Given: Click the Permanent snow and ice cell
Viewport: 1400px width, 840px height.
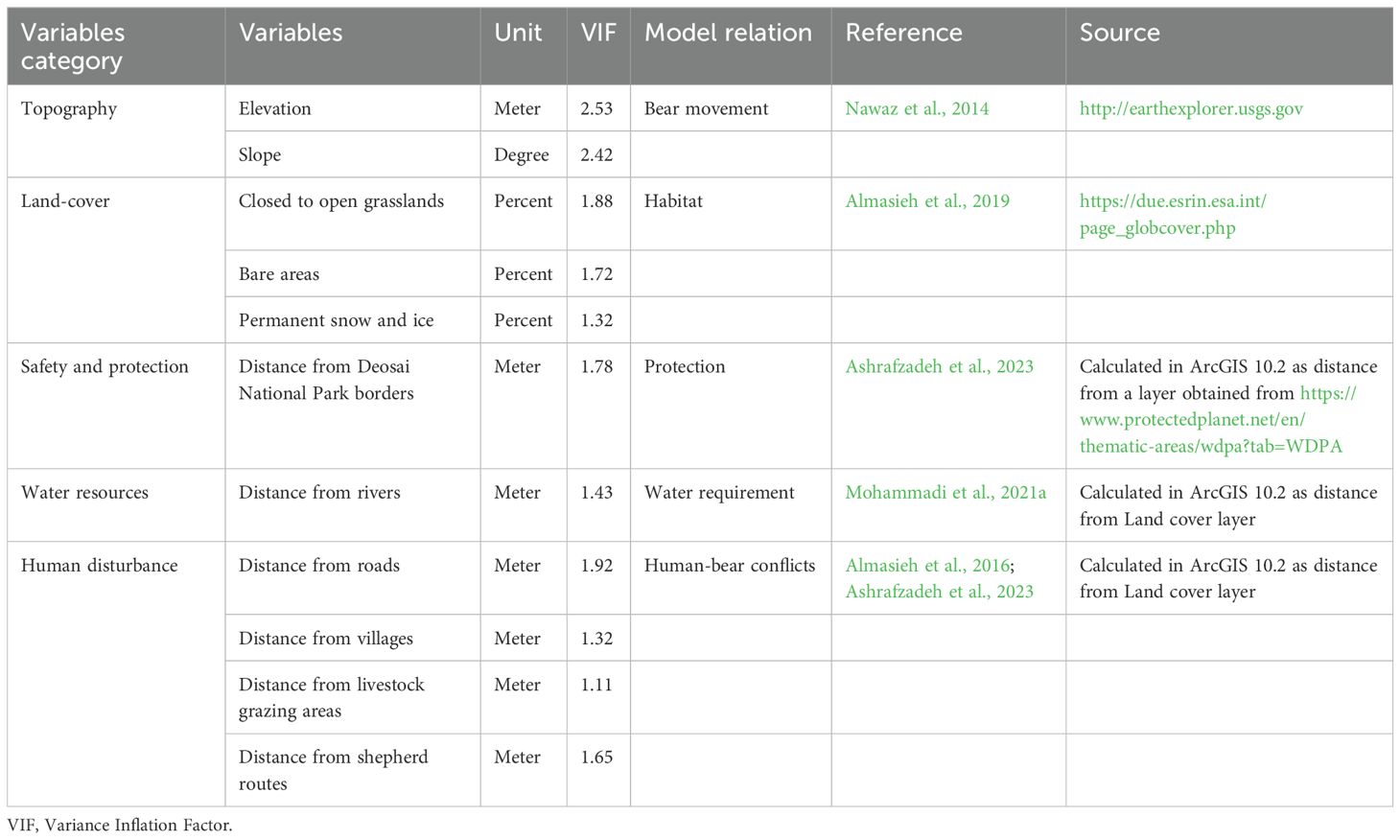Looking at the screenshot, I should pyautogui.click(x=336, y=320).
